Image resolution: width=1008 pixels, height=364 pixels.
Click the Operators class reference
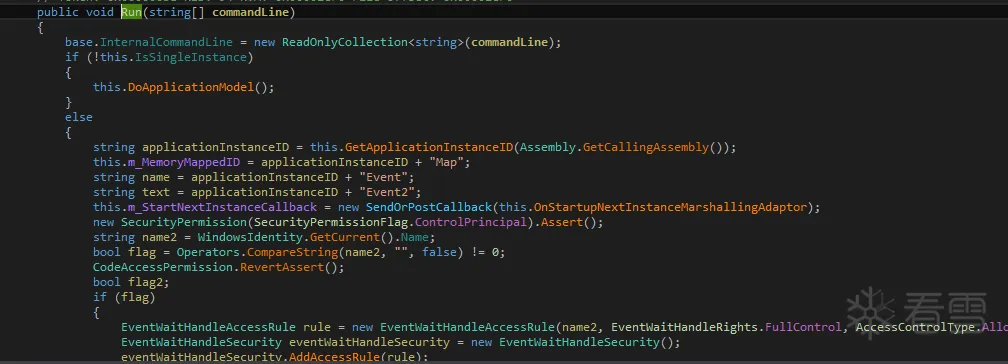click(x=208, y=252)
